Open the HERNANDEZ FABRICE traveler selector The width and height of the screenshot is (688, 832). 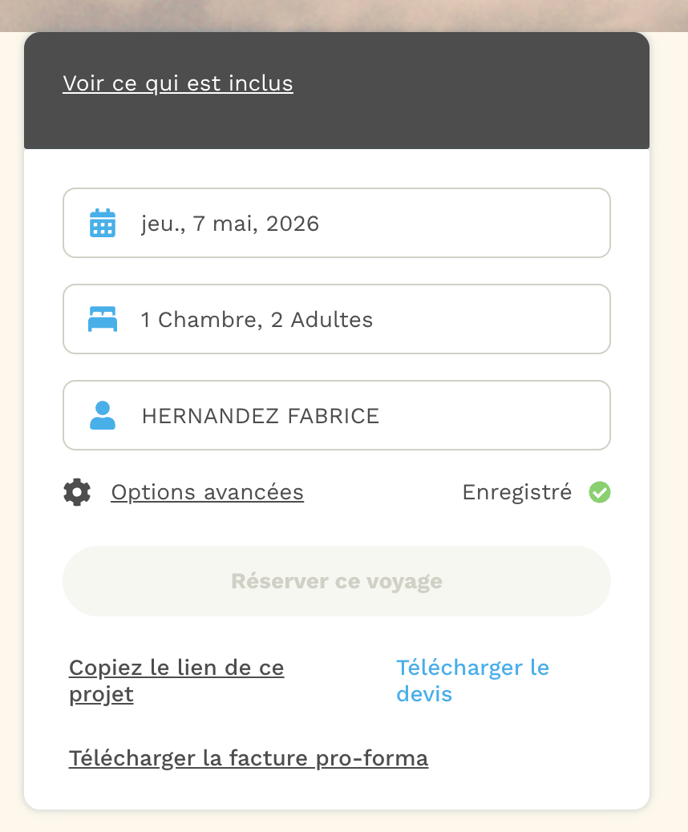pyautogui.click(x=336, y=416)
